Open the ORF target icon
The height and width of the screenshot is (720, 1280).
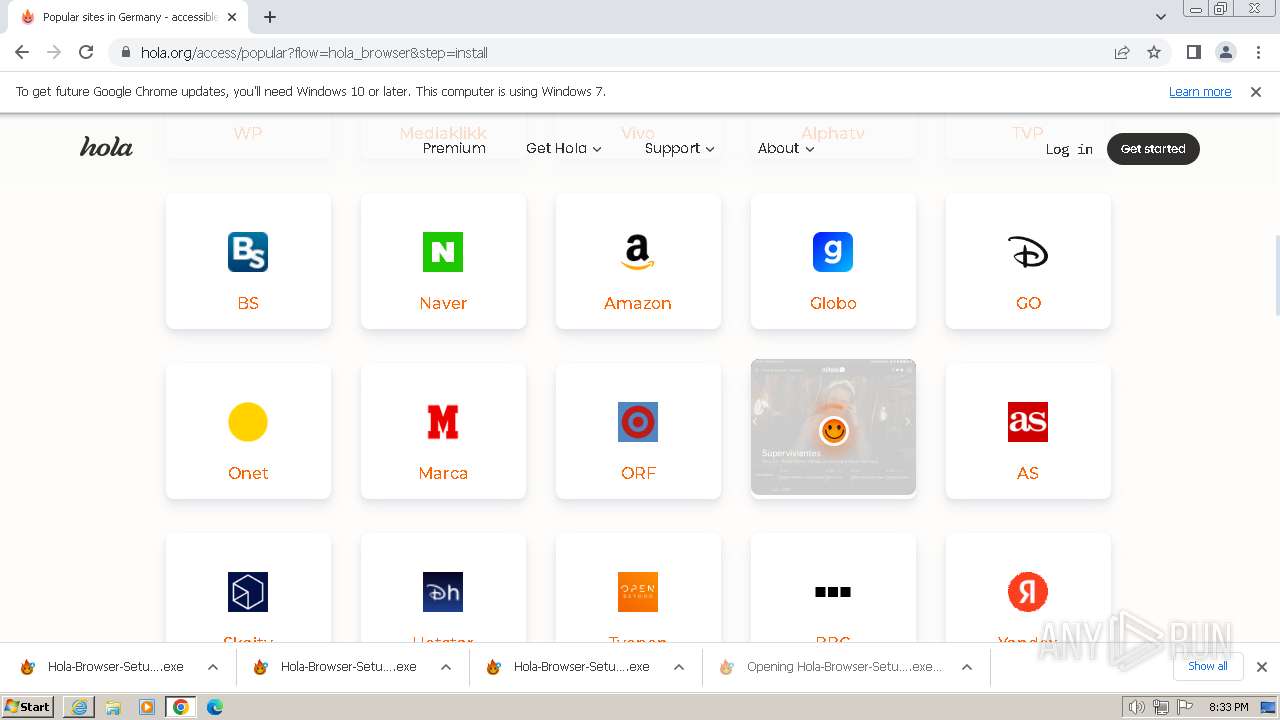[x=638, y=422]
